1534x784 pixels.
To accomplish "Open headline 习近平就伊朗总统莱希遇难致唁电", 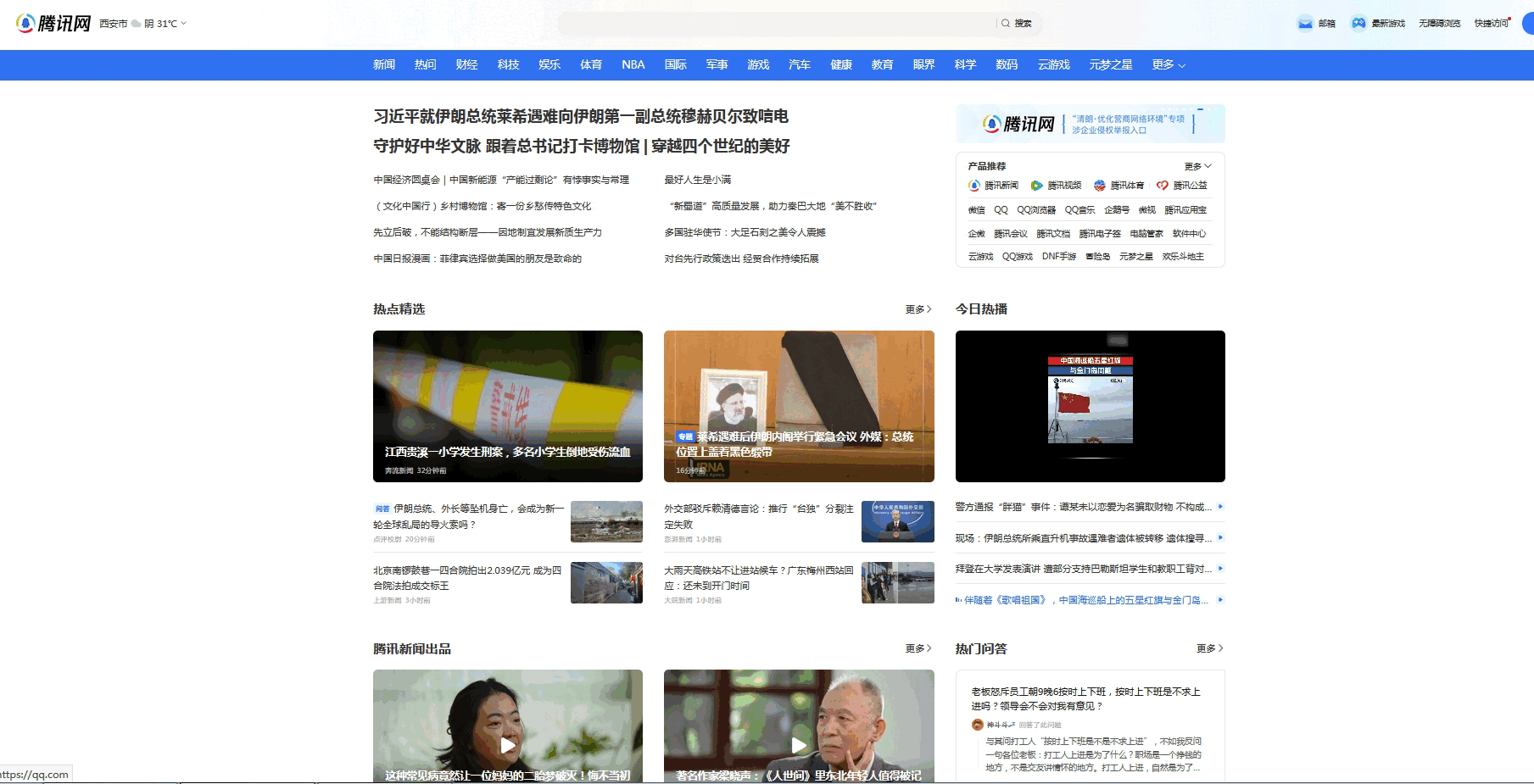I will point(581,117).
